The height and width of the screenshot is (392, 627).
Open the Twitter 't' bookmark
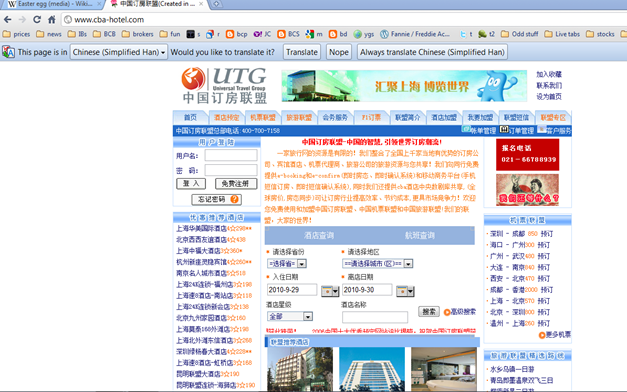466,34
